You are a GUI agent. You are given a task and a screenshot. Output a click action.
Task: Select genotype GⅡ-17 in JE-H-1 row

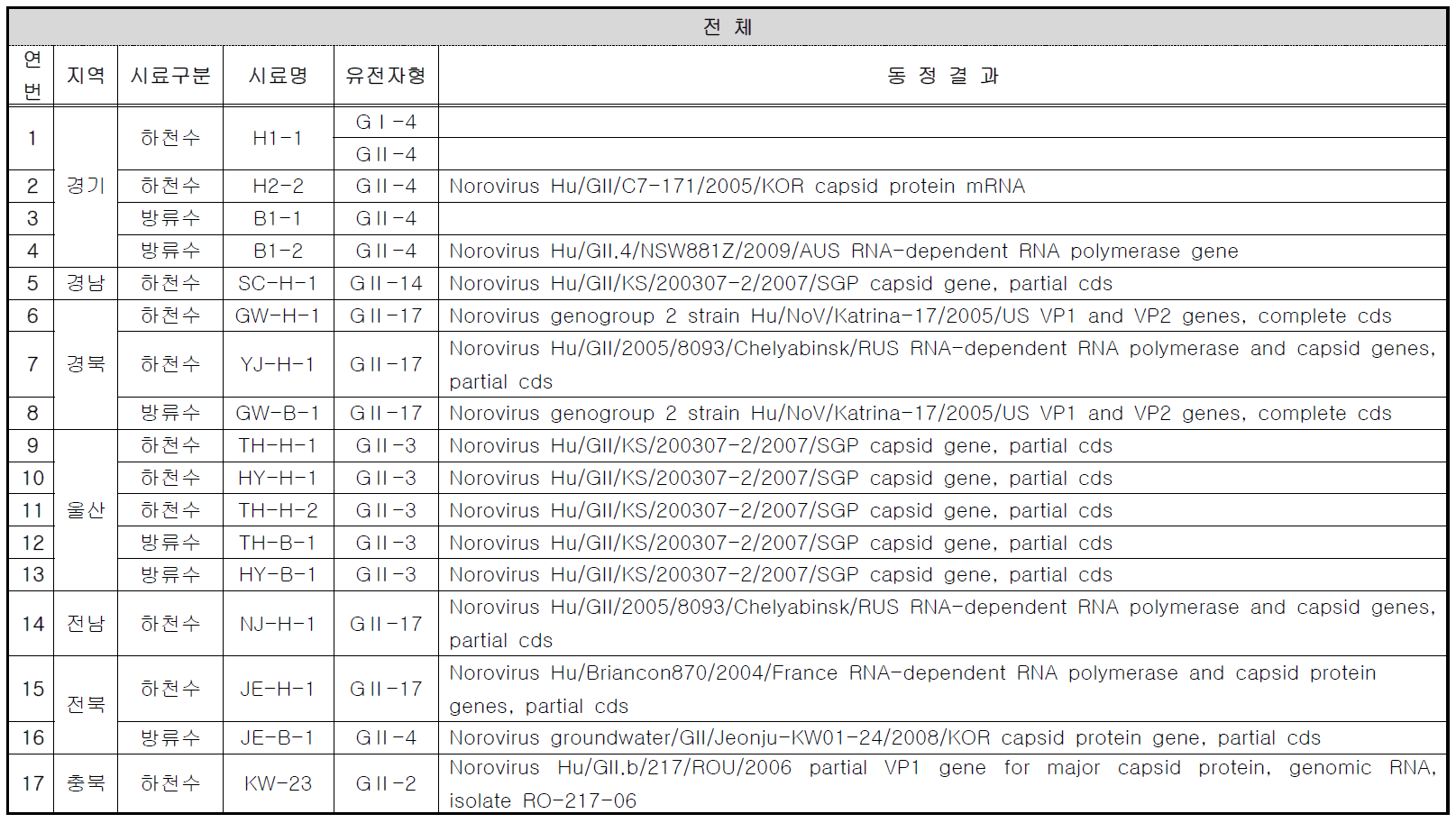[386, 689]
